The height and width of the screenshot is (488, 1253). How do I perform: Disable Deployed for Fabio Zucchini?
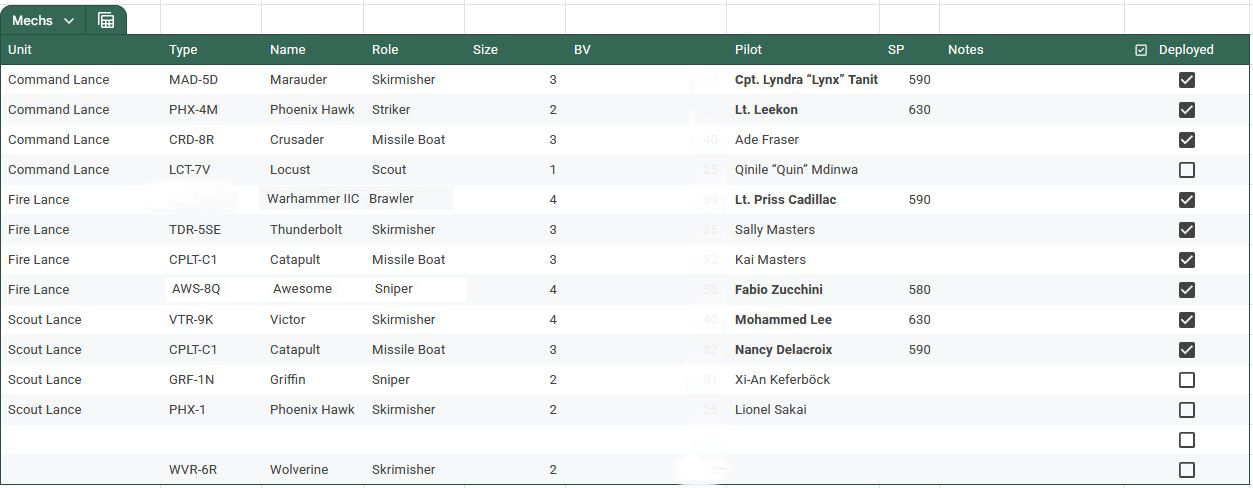(1186, 290)
